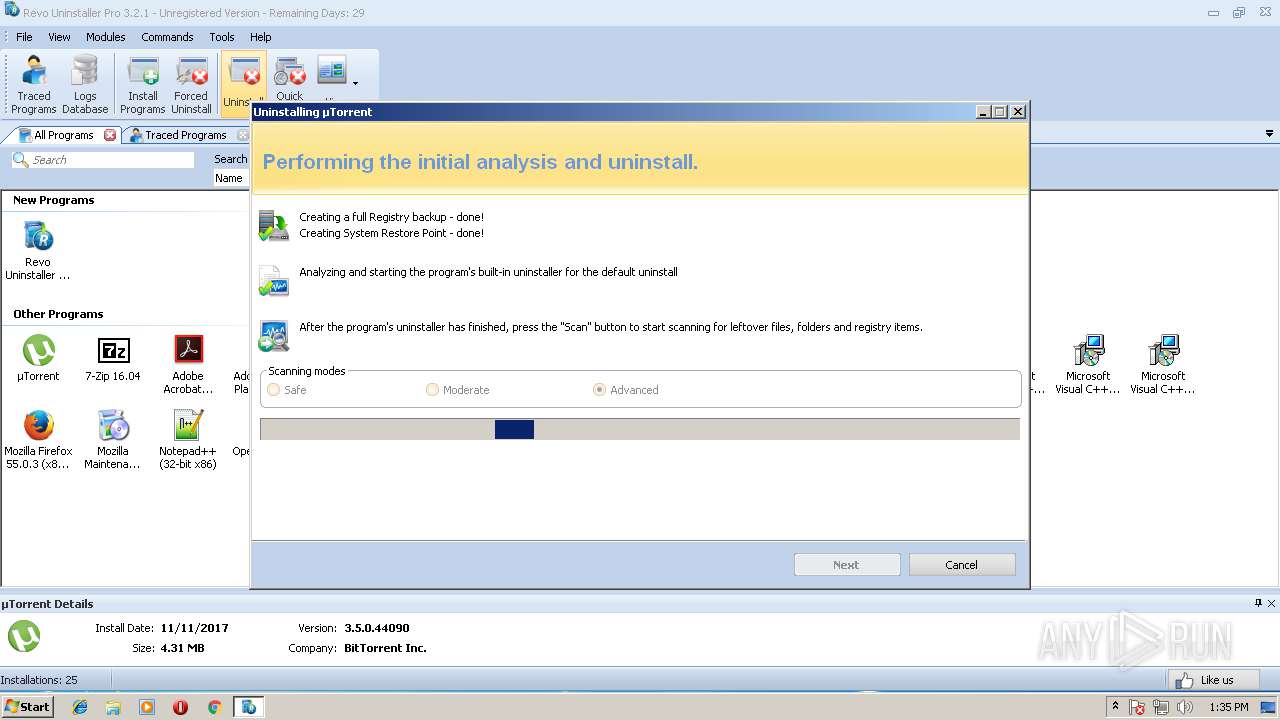Viewport: 1280px width, 720px height.
Task: Close the Traced Programs tab
Action: coord(242,135)
